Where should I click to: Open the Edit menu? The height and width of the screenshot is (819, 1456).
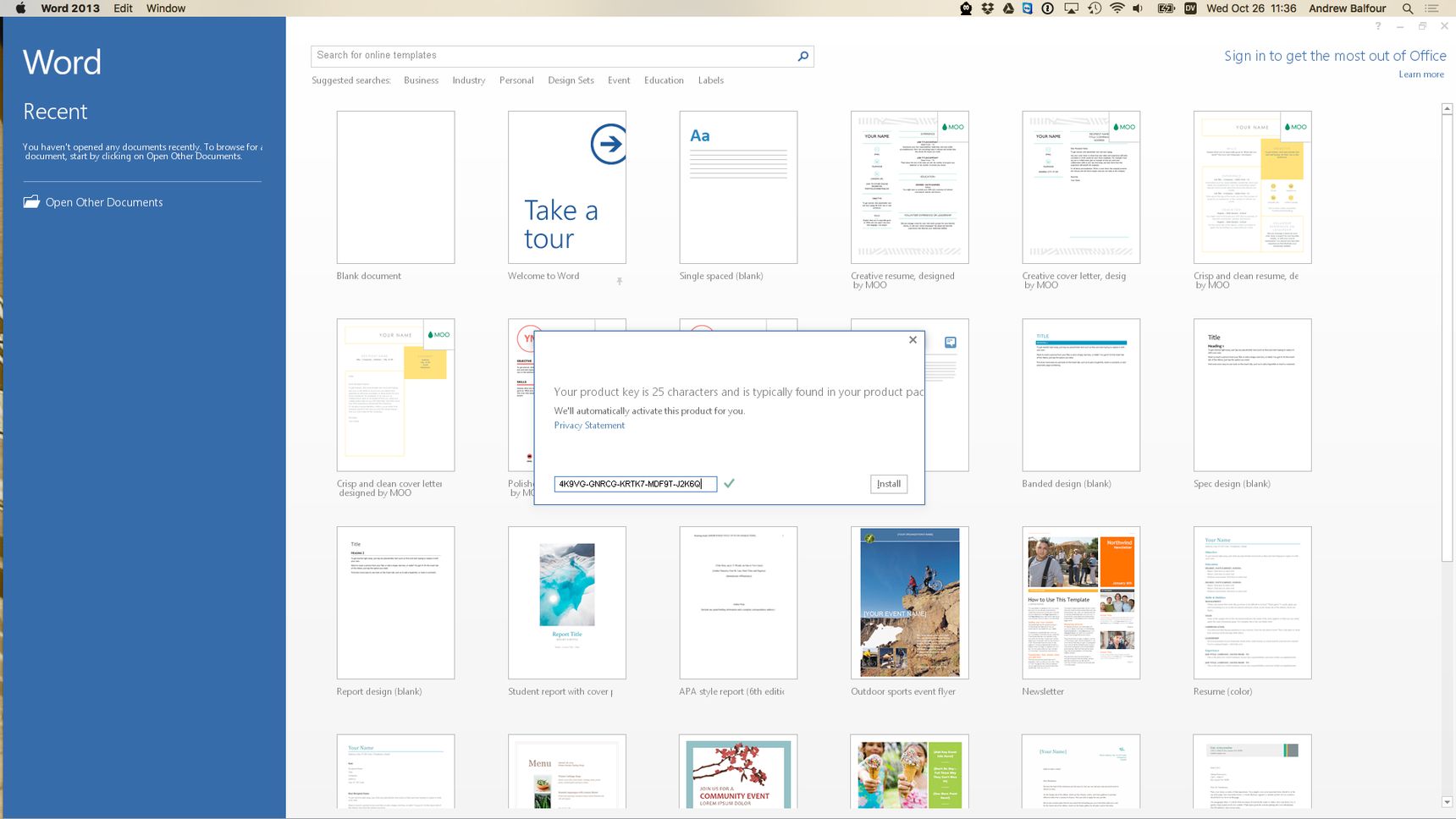124,8
